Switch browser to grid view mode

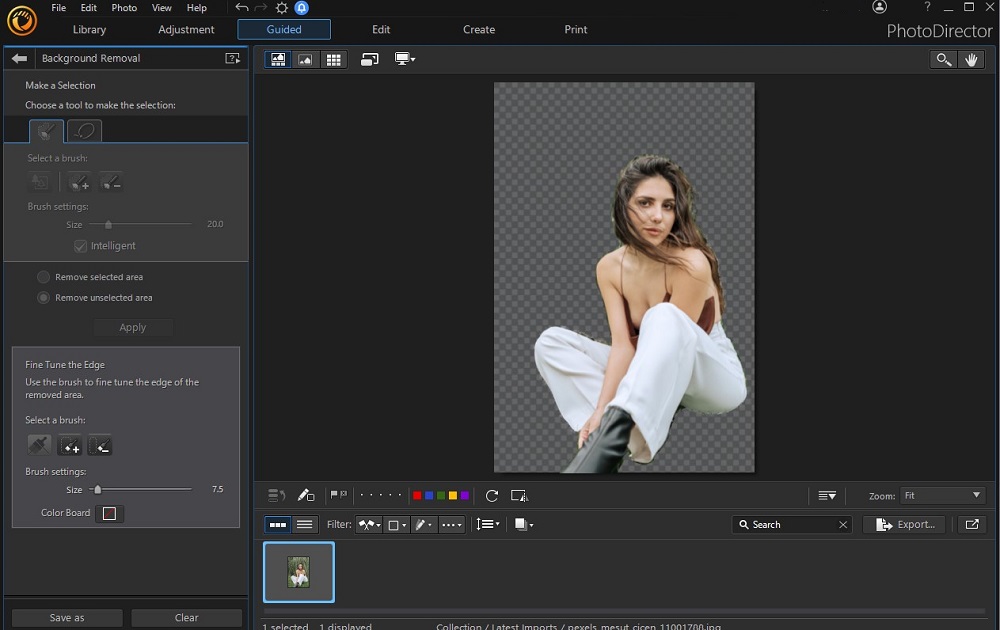[336, 59]
